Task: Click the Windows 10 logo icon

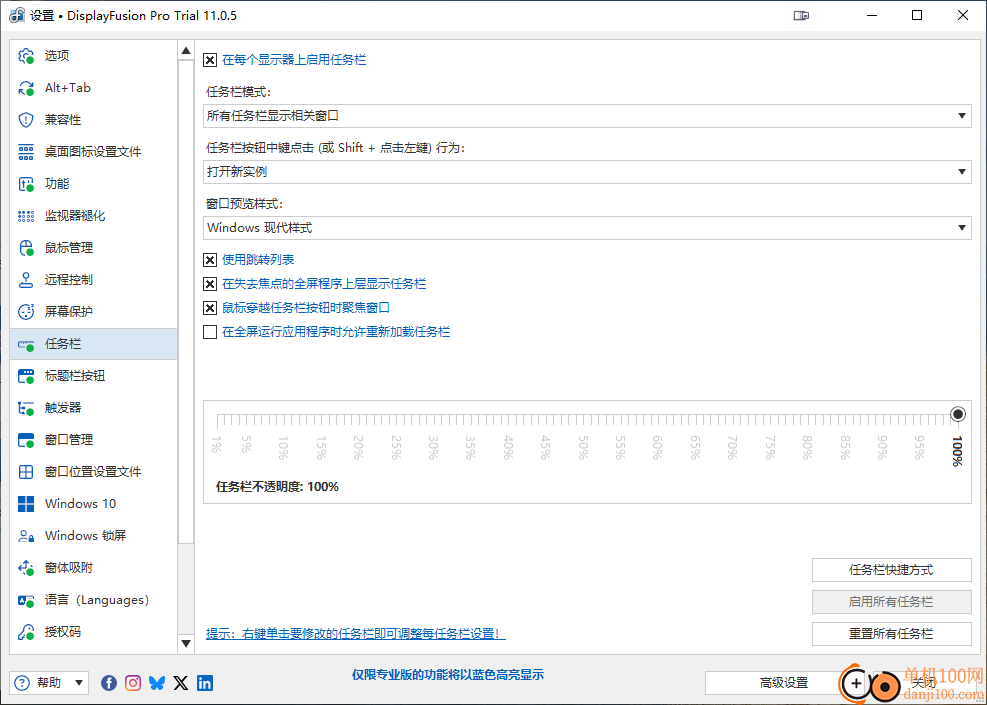Action: [x=26, y=504]
